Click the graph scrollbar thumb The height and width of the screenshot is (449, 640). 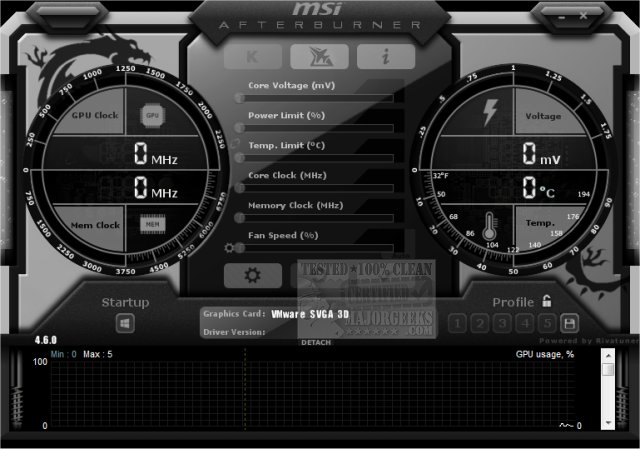click(608, 369)
